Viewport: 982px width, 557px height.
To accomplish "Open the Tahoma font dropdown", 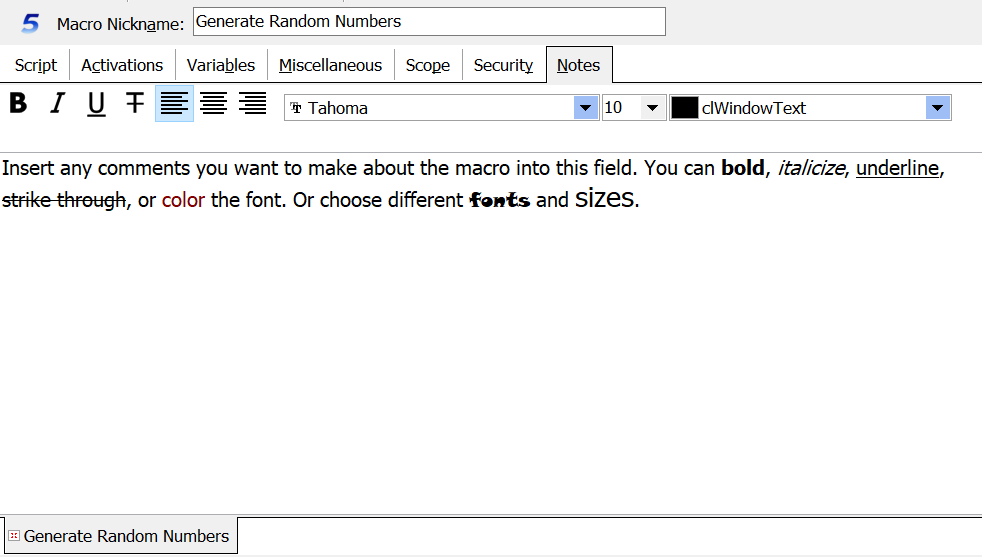I will 585,108.
